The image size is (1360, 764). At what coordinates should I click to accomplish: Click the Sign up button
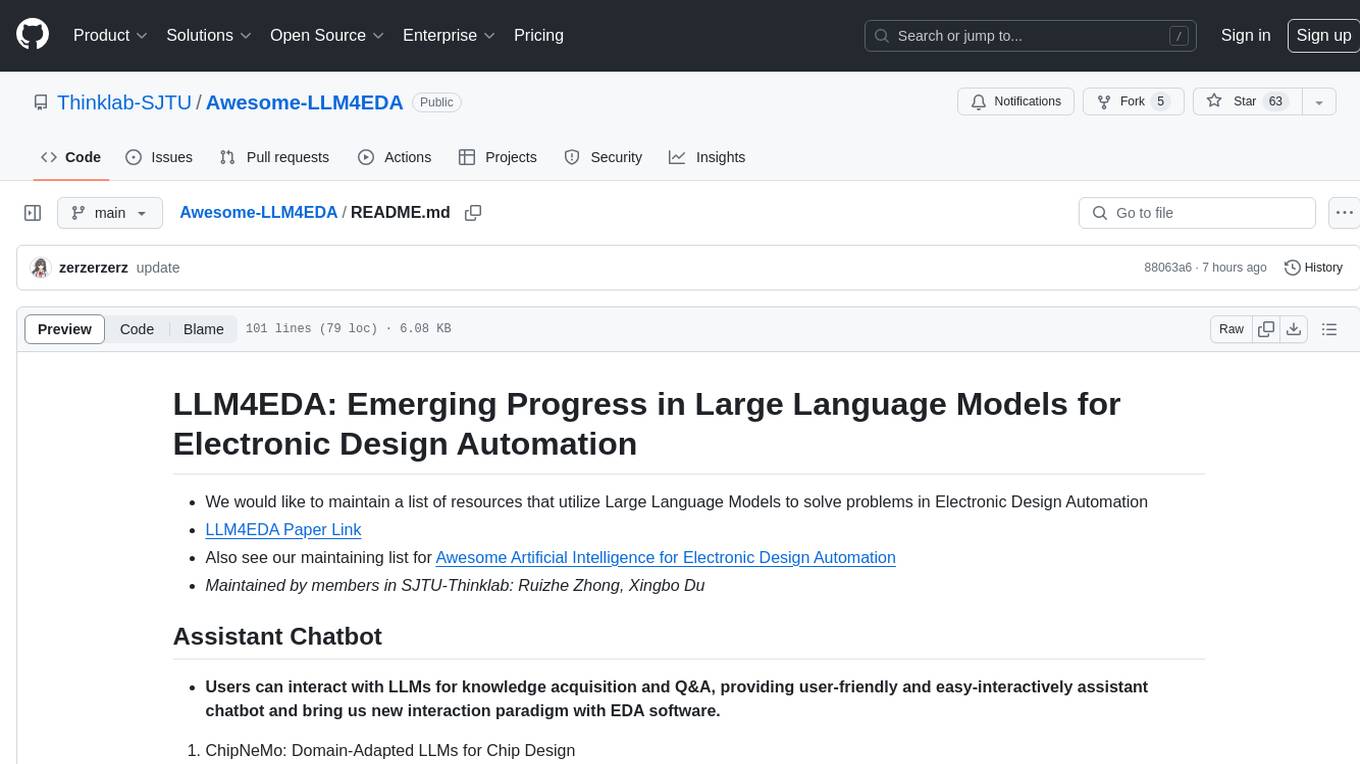[x=1323, y=35]
